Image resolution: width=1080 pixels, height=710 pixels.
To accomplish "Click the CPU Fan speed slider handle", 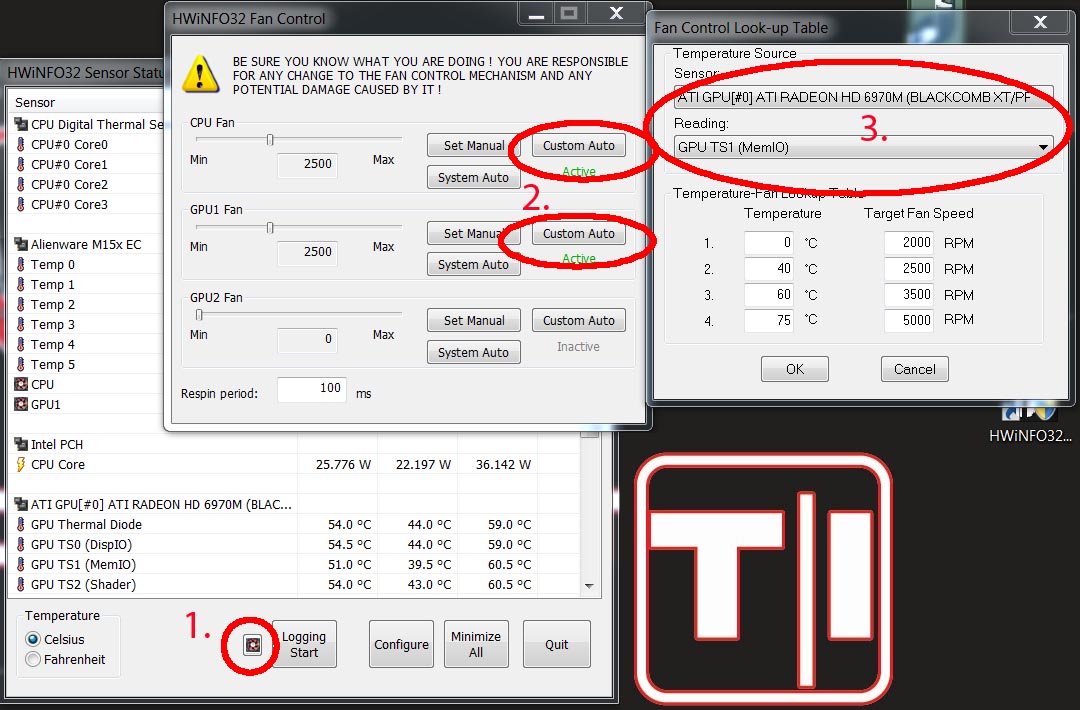I will point(270,140).
